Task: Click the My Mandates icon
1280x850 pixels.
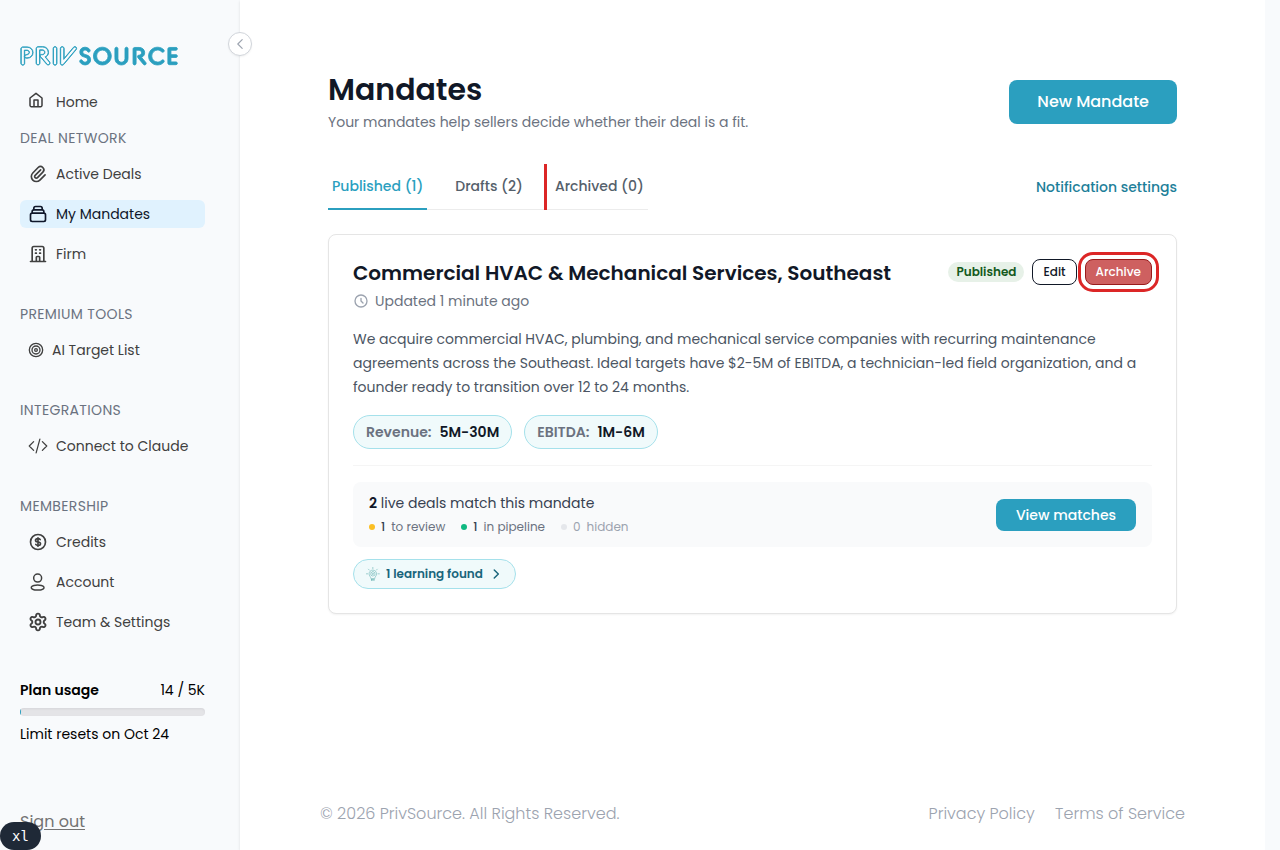Action: coord(38,214)
